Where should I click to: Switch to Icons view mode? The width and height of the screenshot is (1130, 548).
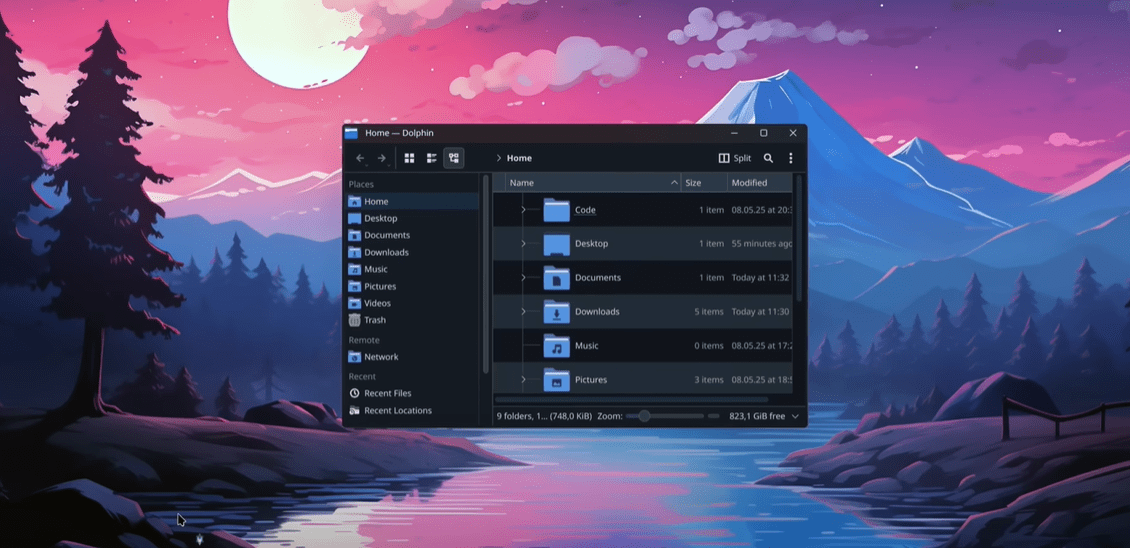[x=409, y=158]
